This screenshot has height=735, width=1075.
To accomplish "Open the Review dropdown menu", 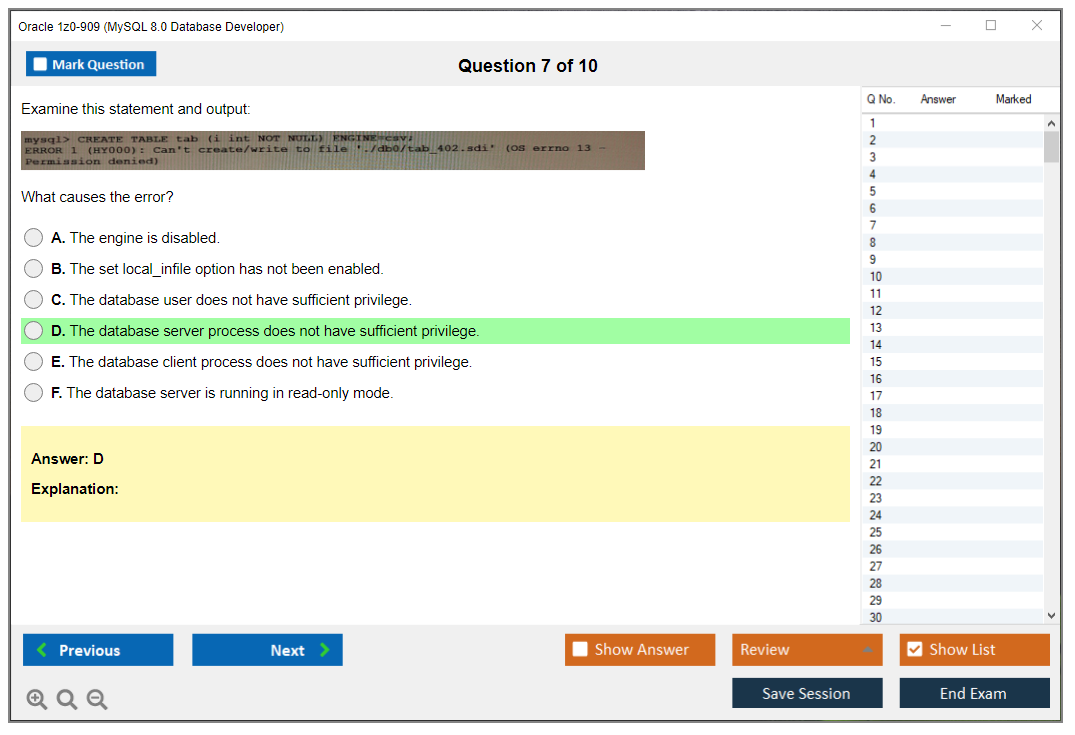I will click(x=807, y=650).
